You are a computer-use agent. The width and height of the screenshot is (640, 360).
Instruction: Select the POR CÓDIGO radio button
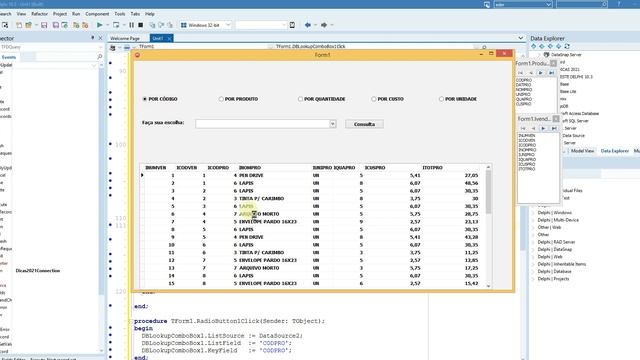point(144,99)
